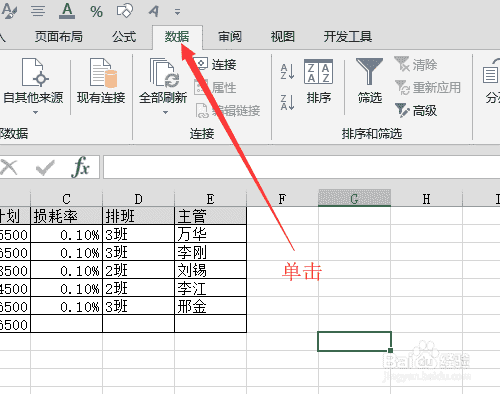This screenshot has height=394, width=500.
Task: Select the 2班 cell in 刘锡 row
Action: click(138, 270)
